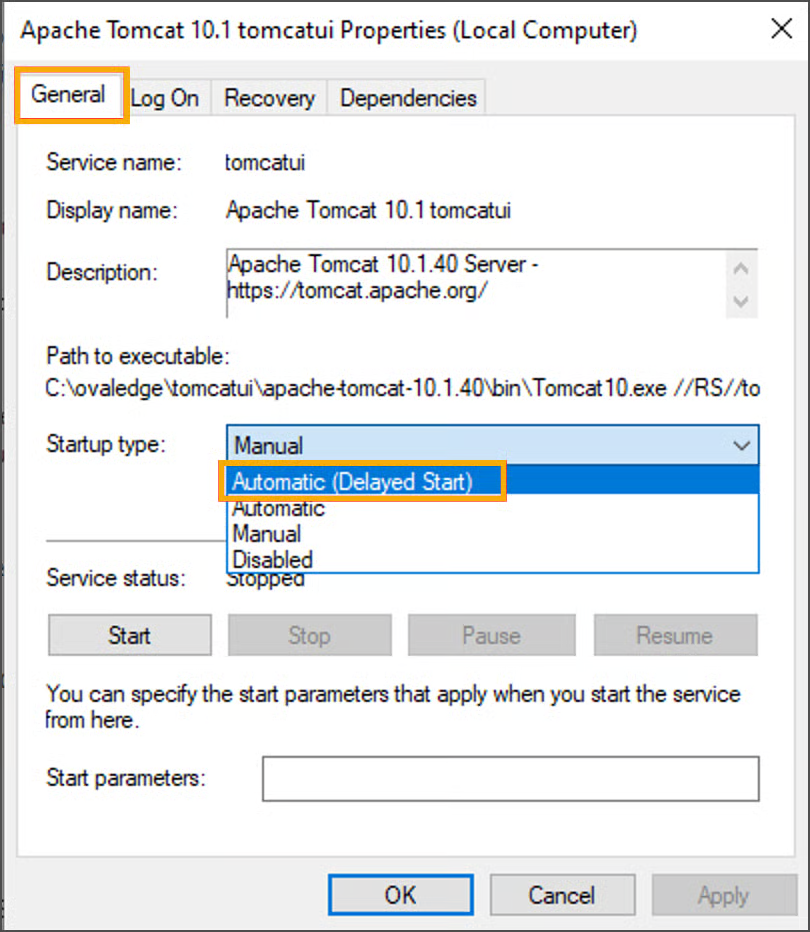
Task: Set startup type to Disabled
Action: click(x=273, y=559)
